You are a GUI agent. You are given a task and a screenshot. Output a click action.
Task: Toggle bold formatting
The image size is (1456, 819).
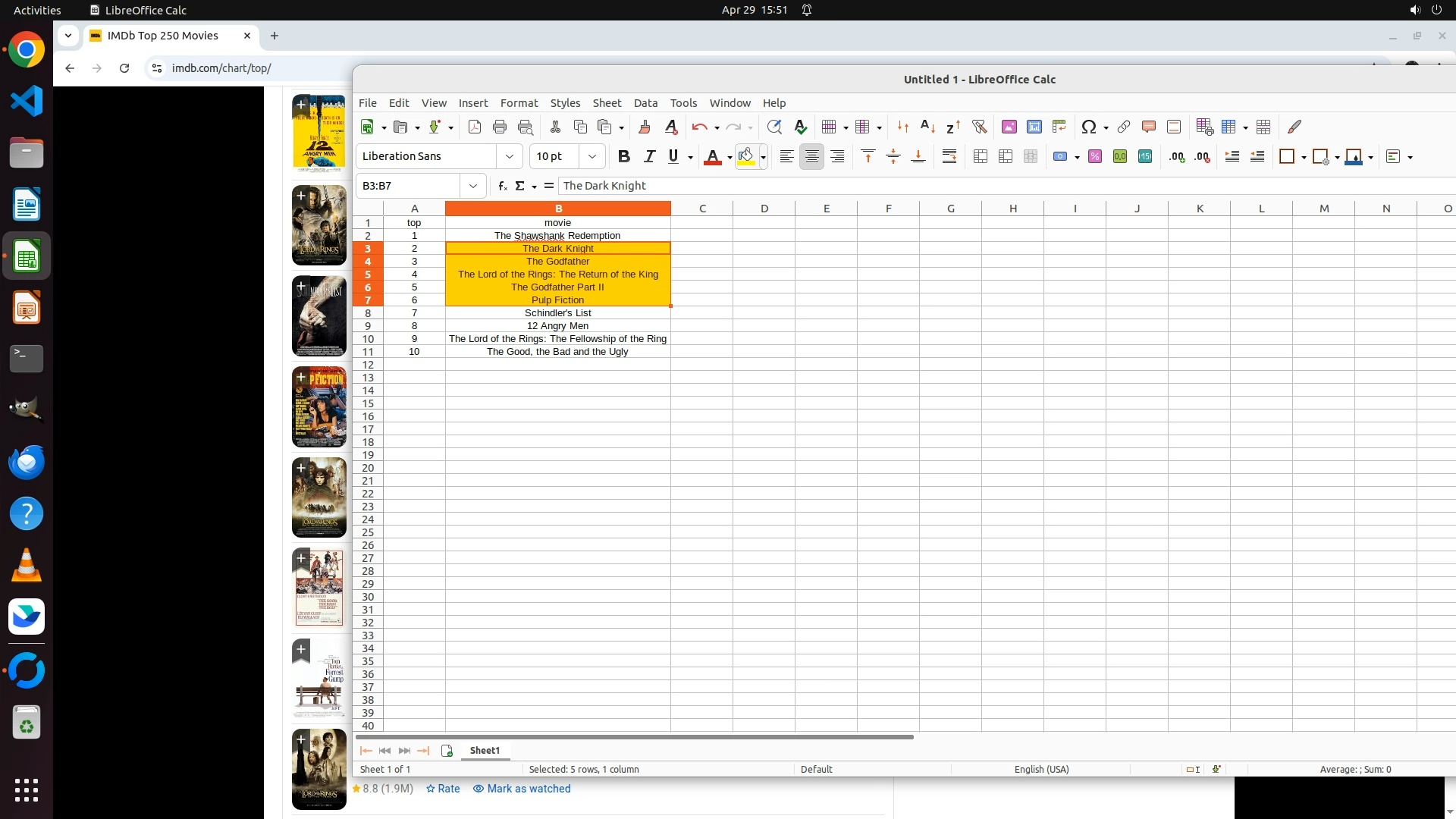point(623,156)
